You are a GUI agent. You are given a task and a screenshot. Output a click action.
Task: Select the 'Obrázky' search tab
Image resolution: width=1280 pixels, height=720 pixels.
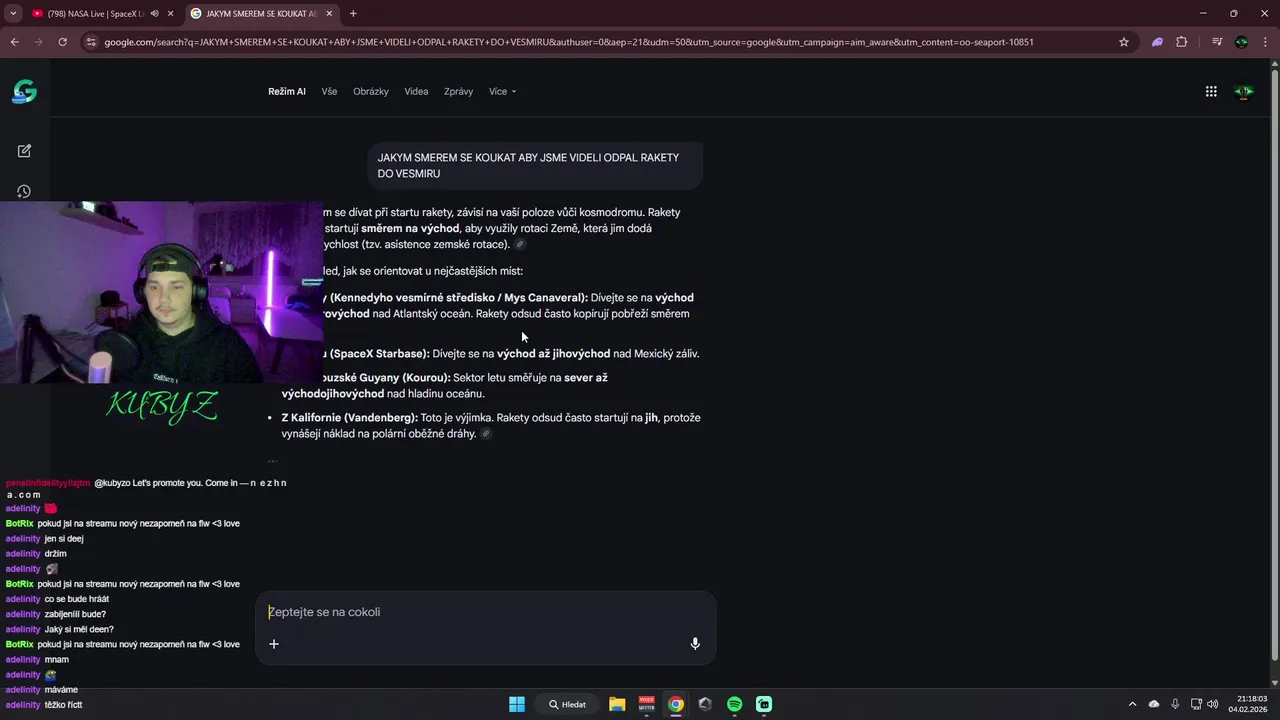(x=370, y=91)
